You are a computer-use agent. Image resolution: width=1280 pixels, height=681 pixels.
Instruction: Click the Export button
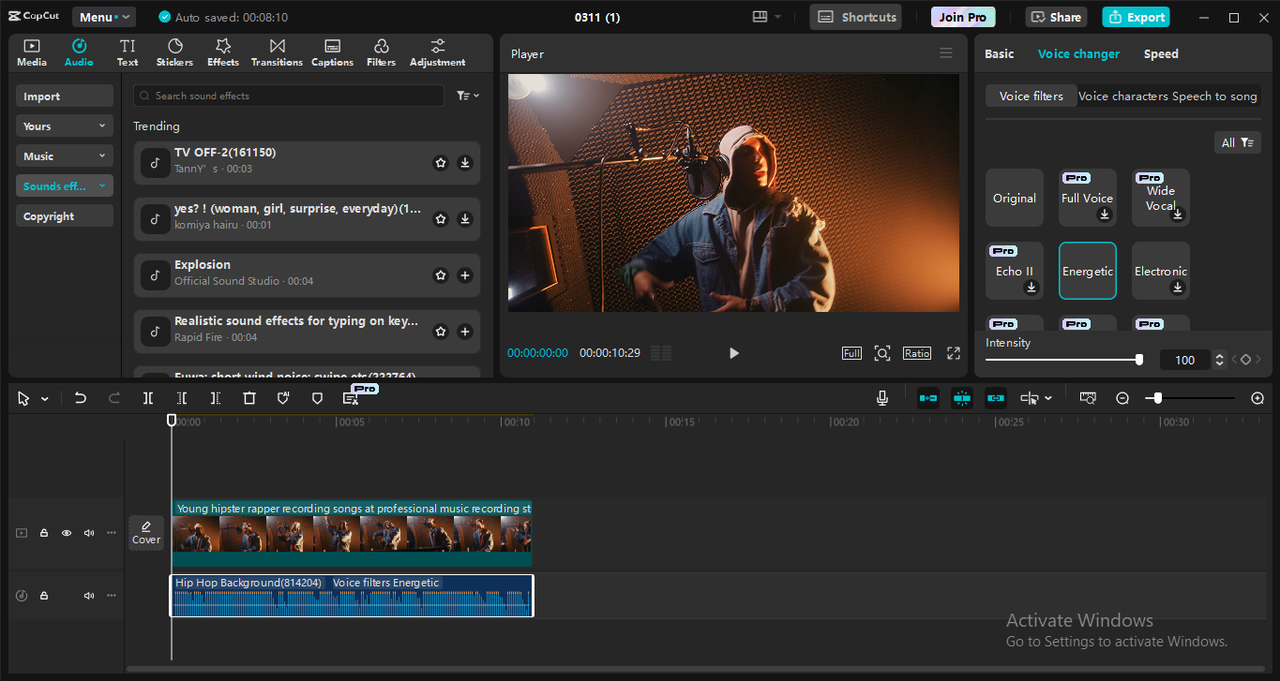pos(1136,17)
